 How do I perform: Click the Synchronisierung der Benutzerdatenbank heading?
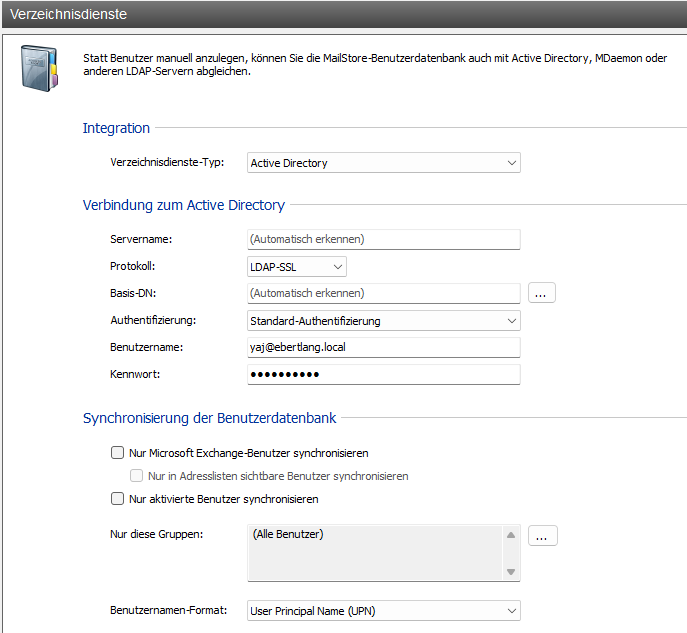pyautogui.click(x=209, y=418)
